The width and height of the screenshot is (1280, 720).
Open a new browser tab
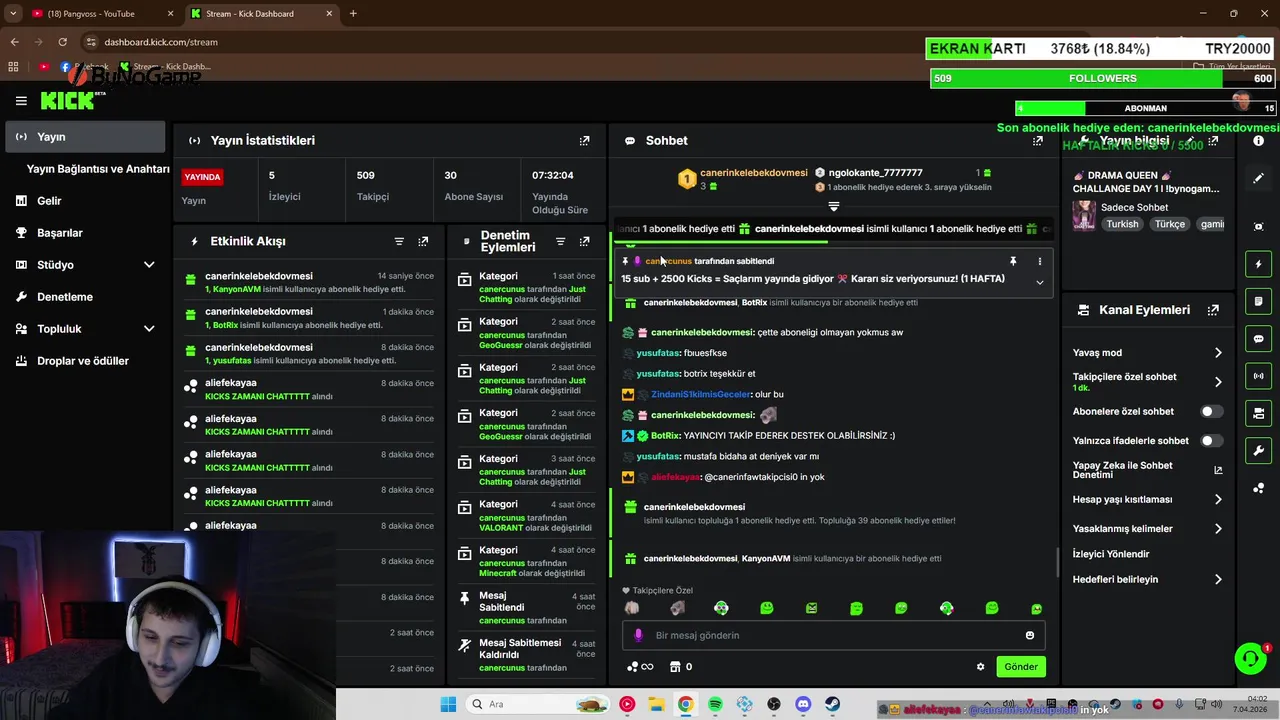[353, 14]
